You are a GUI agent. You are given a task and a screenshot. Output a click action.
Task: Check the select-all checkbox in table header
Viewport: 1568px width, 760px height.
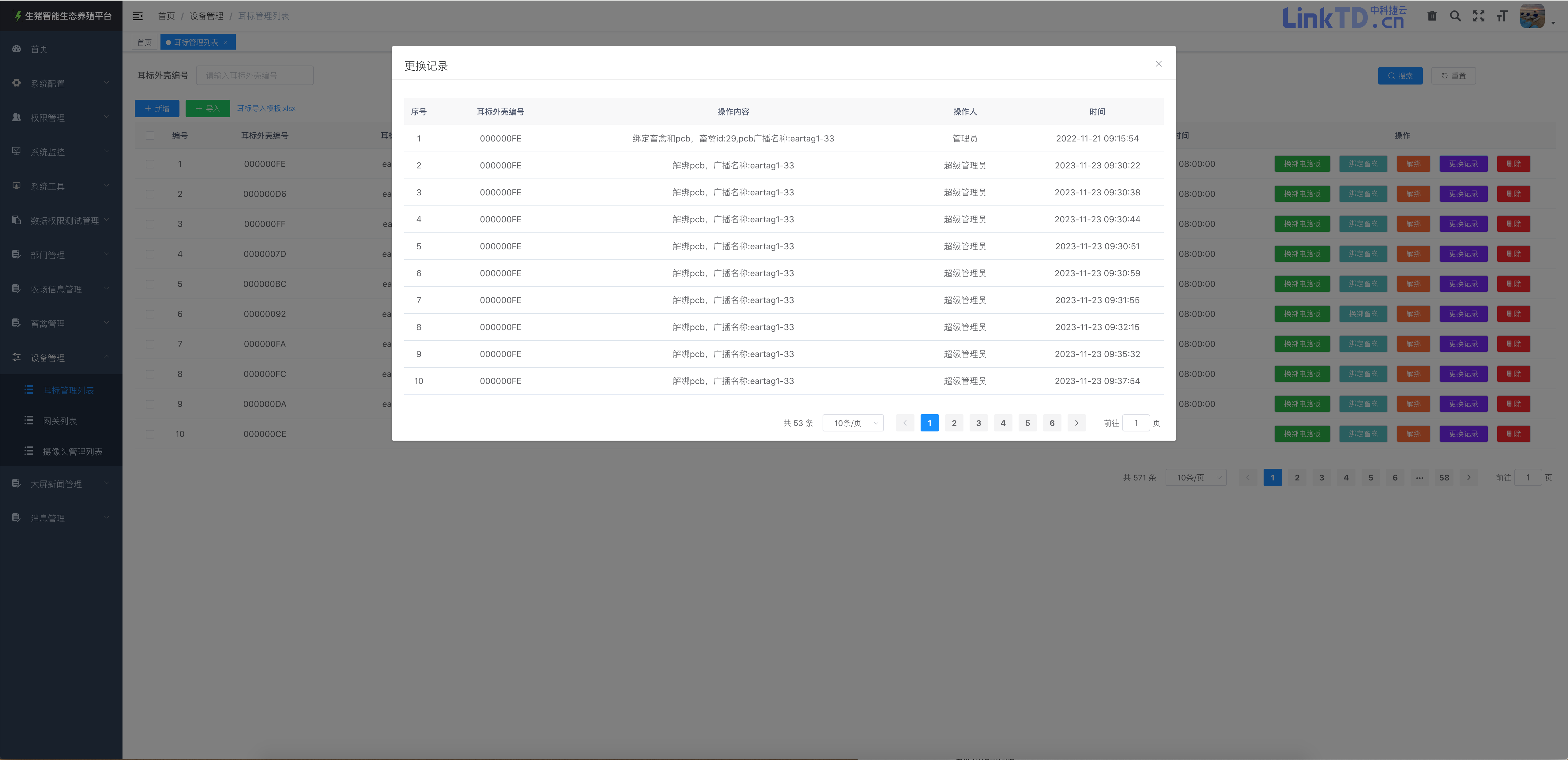[x=150, y=136]
